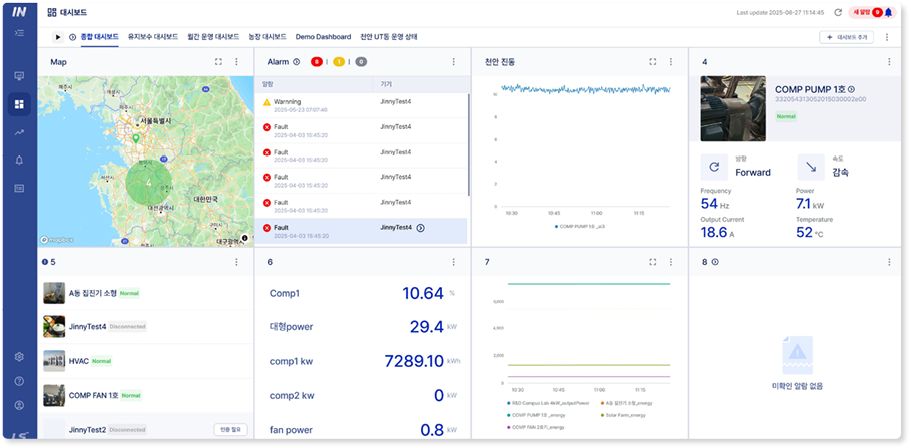The height and width of the screenshot is (448, 911).
Task: Open the help question mark icon
Action: pyautogui.click(x=19, y=381)
